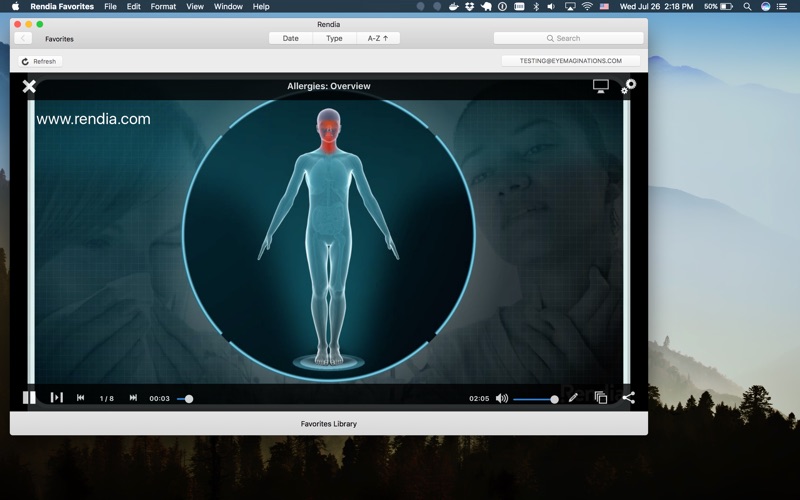Open the Window menu
Viewport: 800px width, 500px height.
[x=228, y=7]
